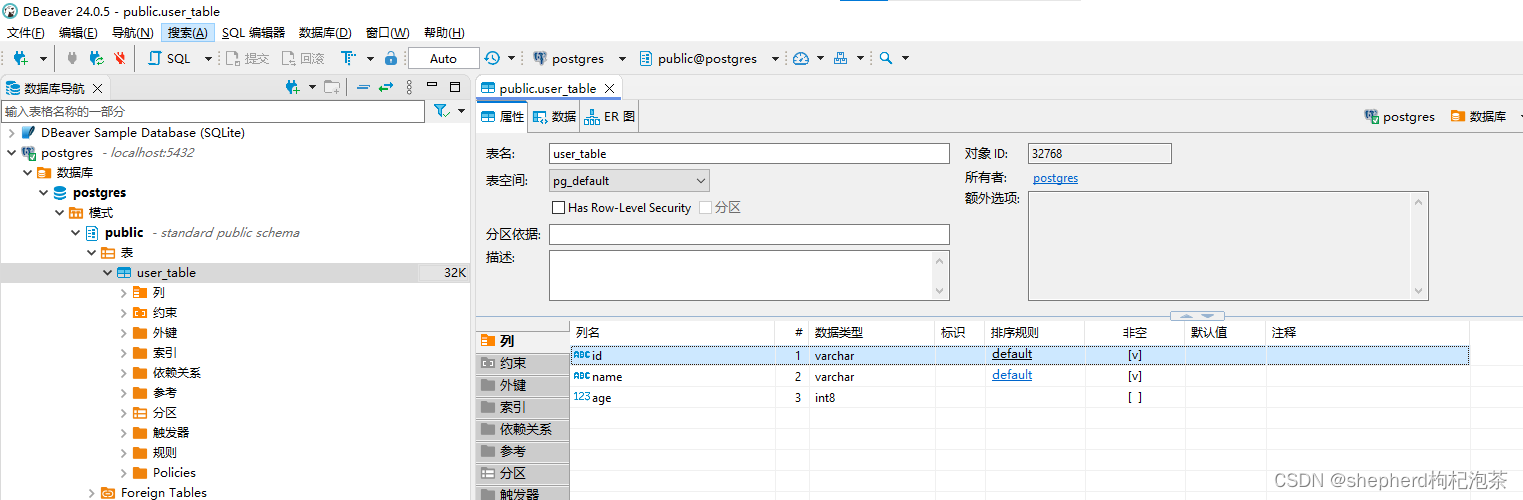Viewport: 1523px width, 500px height.
Task: Select the 外键 section in table editor
Action: [x=523, y=386]
